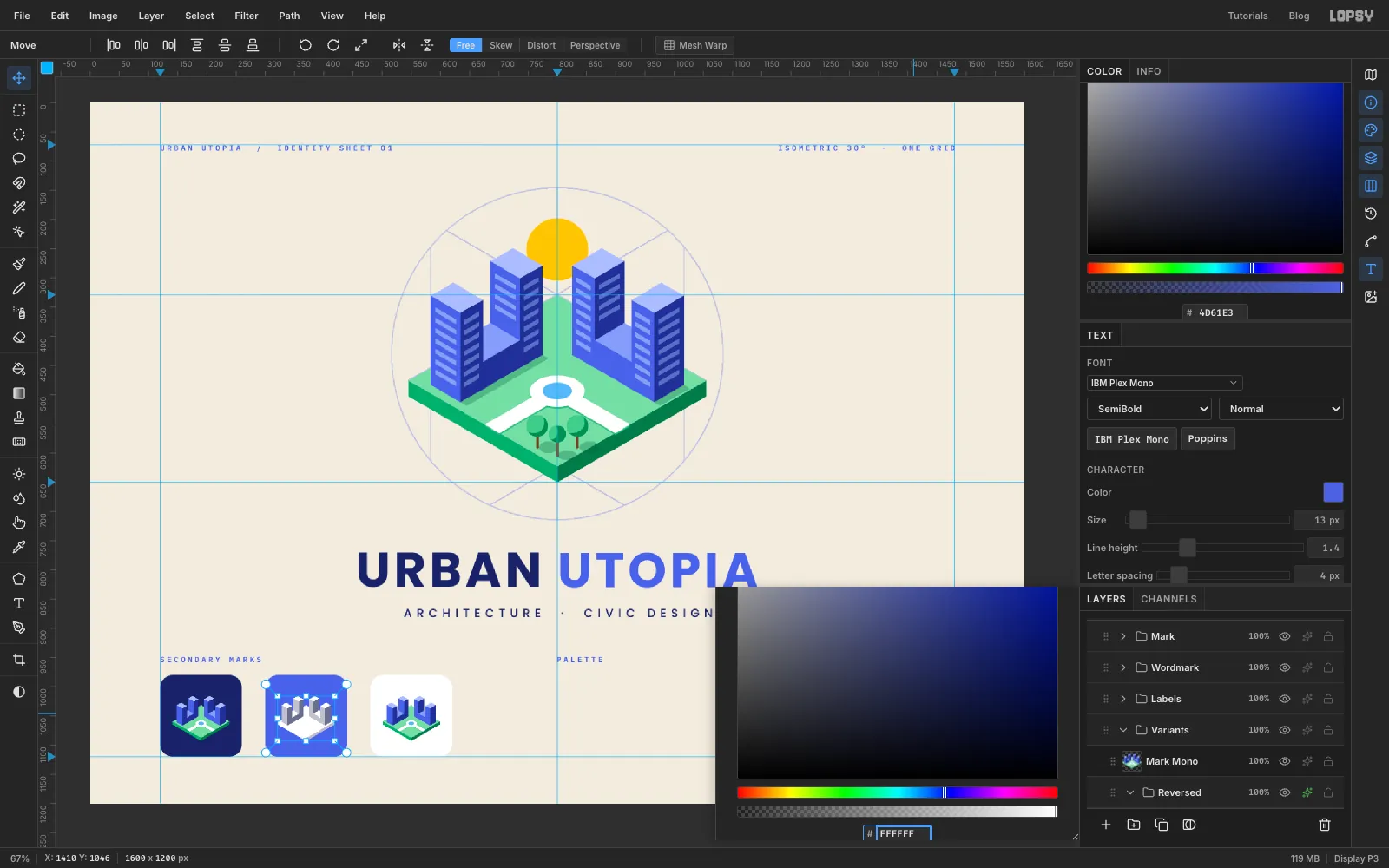Toggle visibility of Variants group
The width and height of the screenshot is (1389, 868).
click(1285, 730)
